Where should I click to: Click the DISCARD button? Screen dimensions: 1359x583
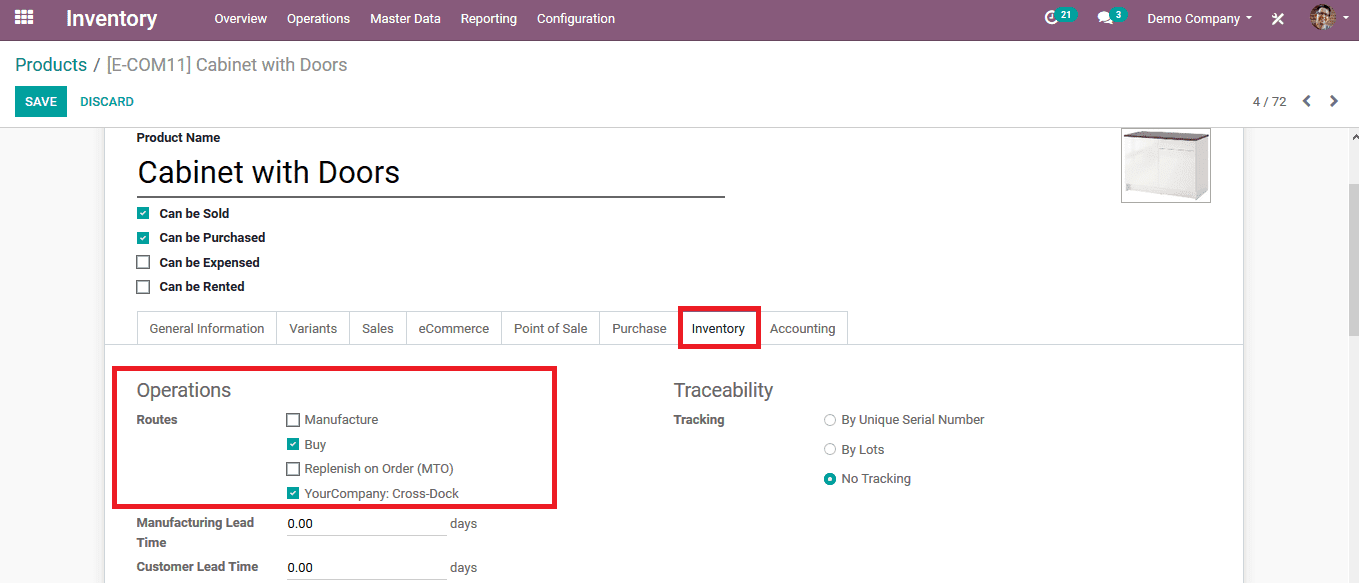pos(107,102)
